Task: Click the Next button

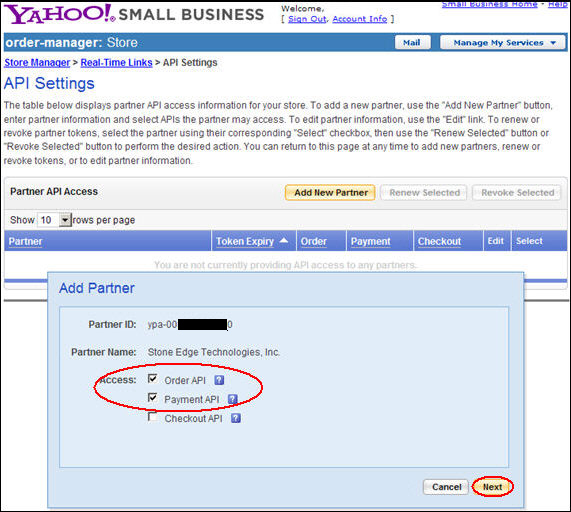Action: pyautogui.click(x=492, y=487)
